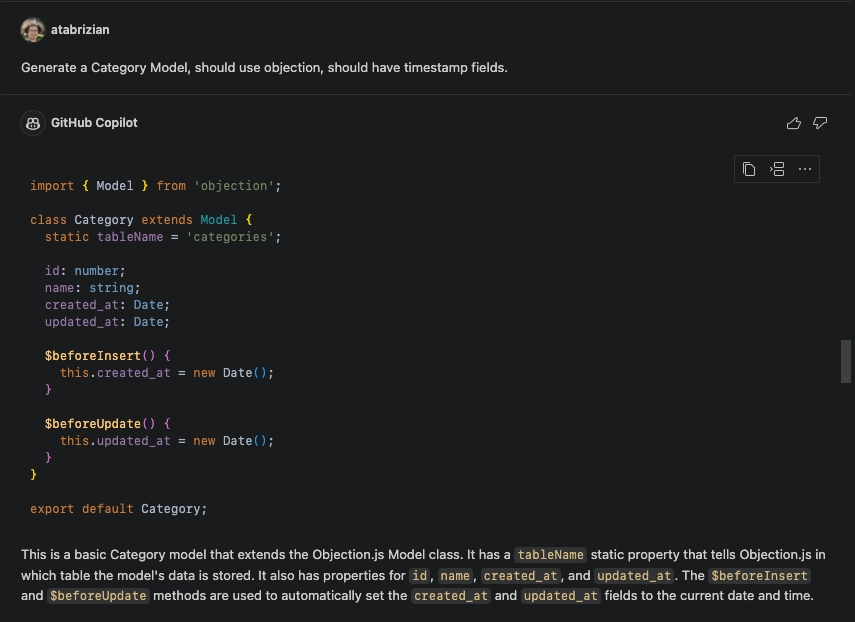Select the atabrizian username
This screenshot has height=622, width=855.
click(x=80, y=30)
